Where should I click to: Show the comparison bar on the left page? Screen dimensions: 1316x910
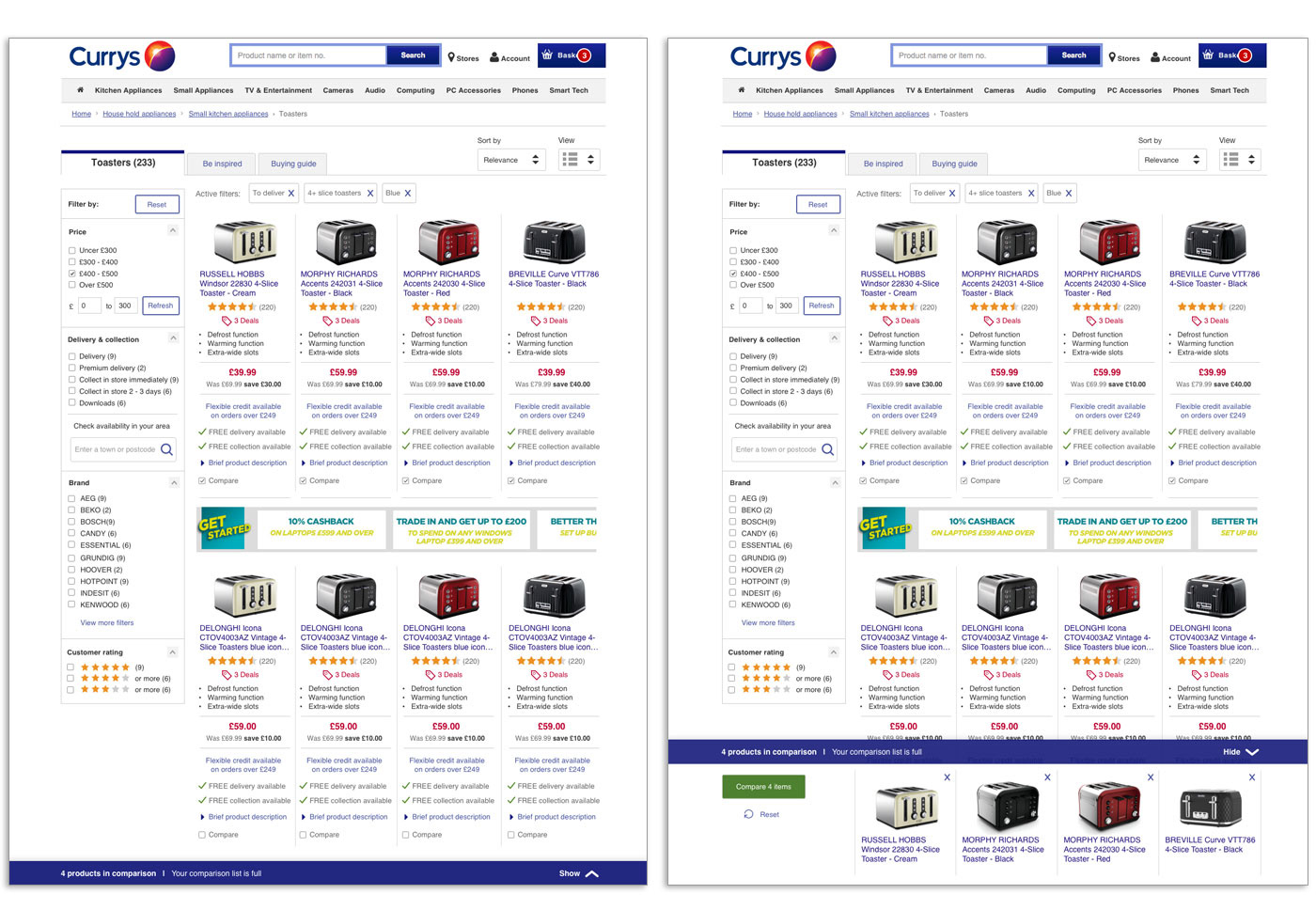point(579,873)
